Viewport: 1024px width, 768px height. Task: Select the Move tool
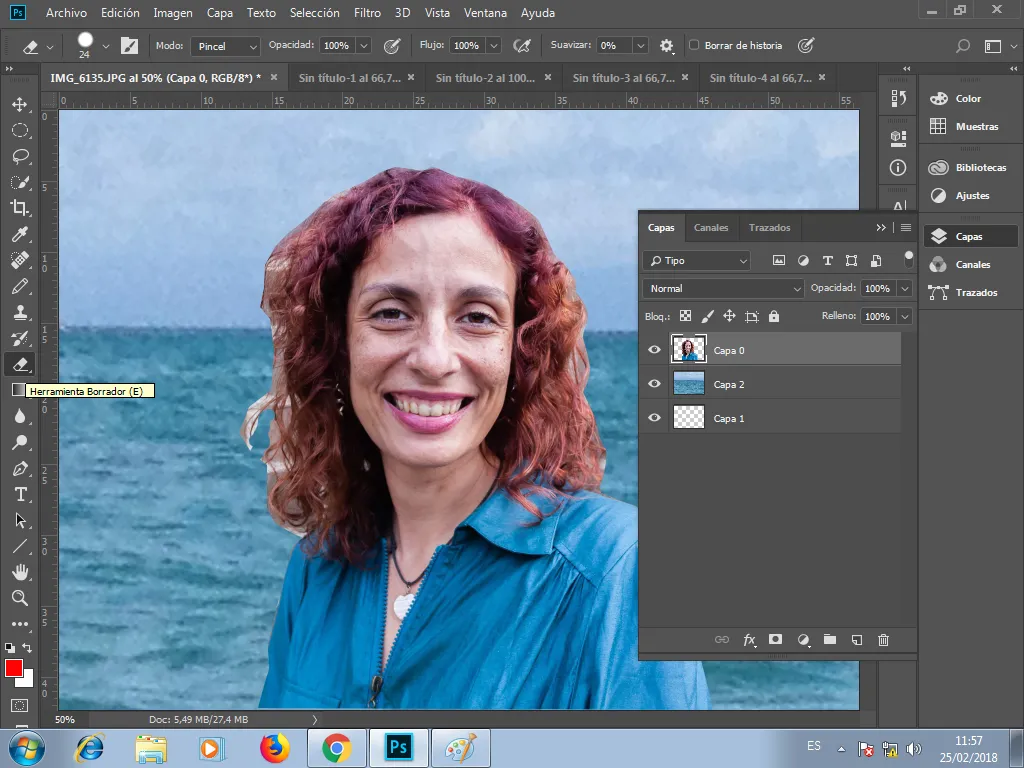[x=20, y=104]
